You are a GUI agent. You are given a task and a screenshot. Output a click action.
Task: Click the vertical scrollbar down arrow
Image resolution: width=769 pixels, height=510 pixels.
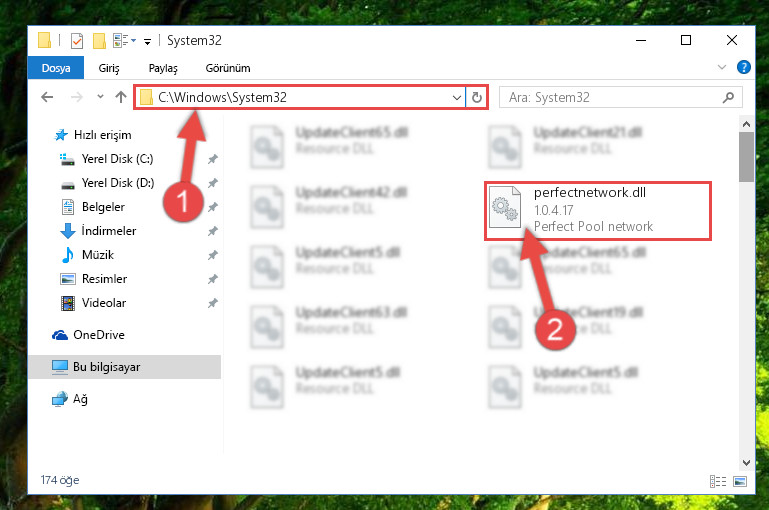(x=746, y=462)
